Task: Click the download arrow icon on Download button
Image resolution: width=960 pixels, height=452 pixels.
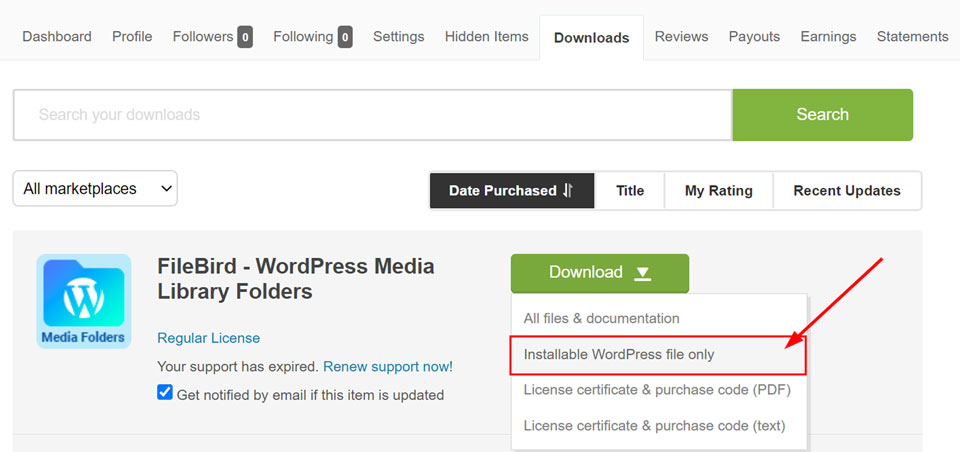Action: click(642, 273)
